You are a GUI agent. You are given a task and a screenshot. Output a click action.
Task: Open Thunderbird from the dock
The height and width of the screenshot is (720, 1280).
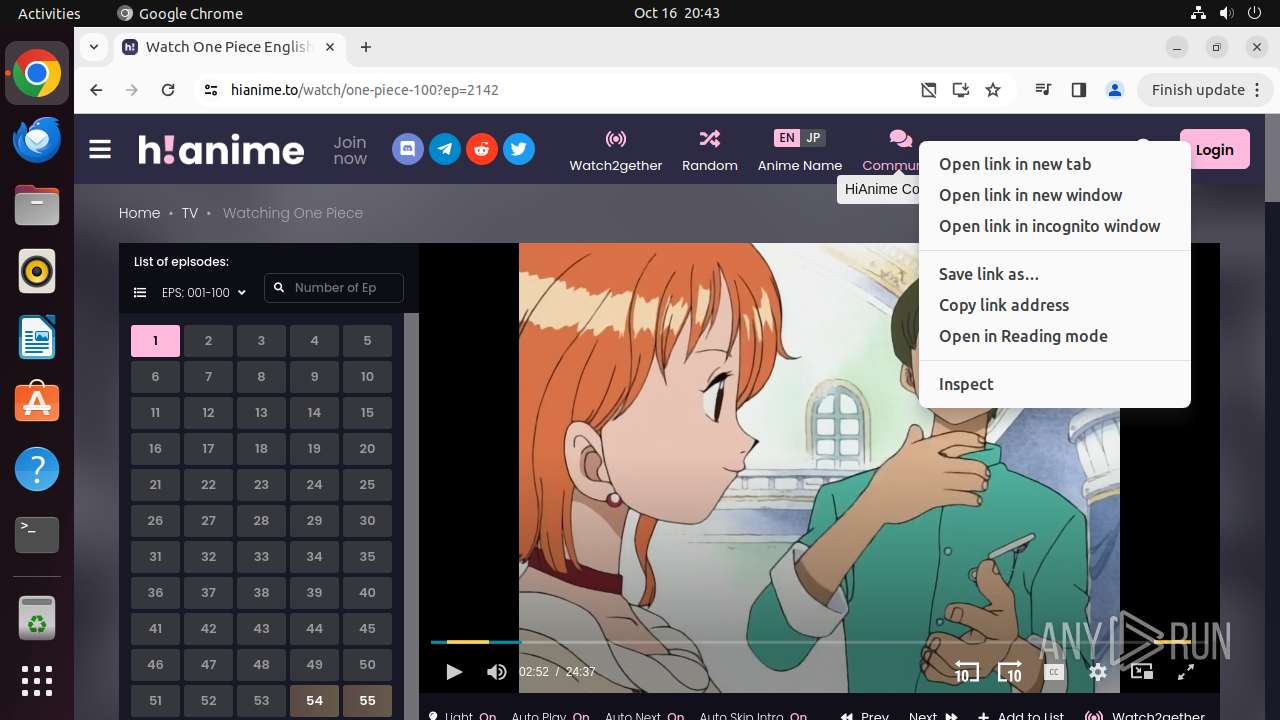[37, 140]
